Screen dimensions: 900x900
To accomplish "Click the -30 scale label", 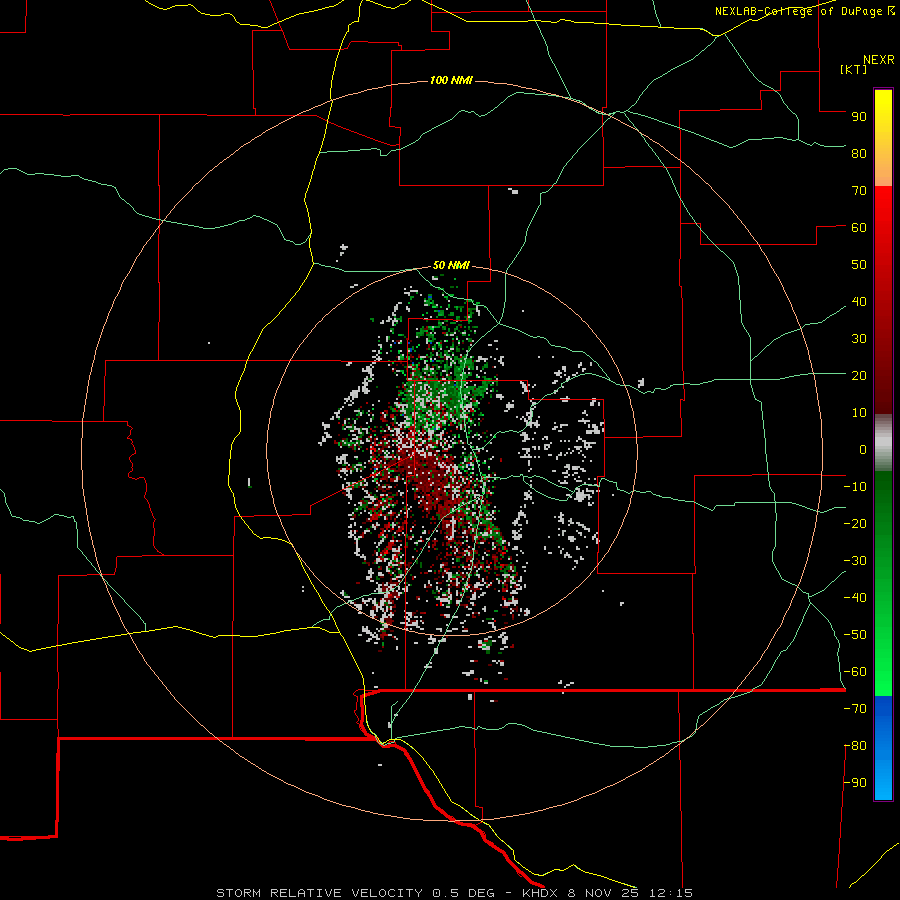I will [855, 561].
